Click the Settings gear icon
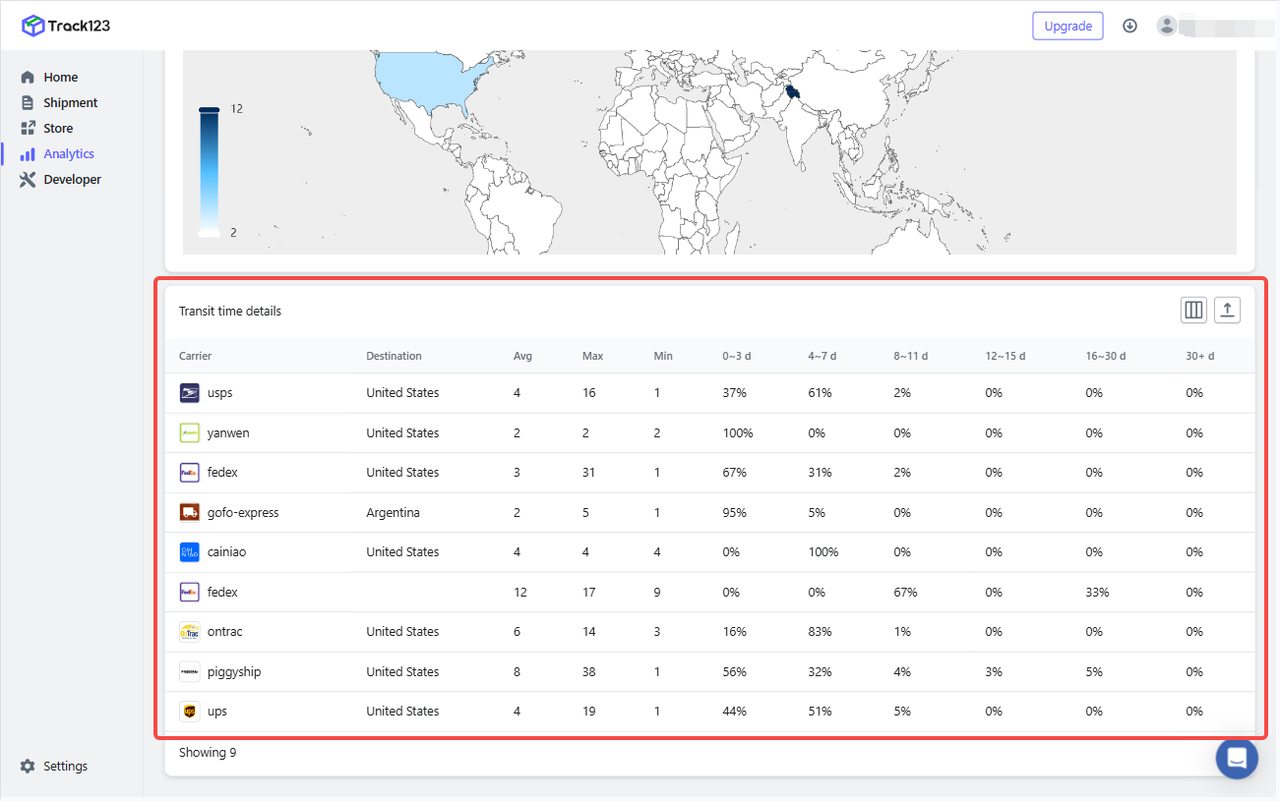 pos(28,766)
